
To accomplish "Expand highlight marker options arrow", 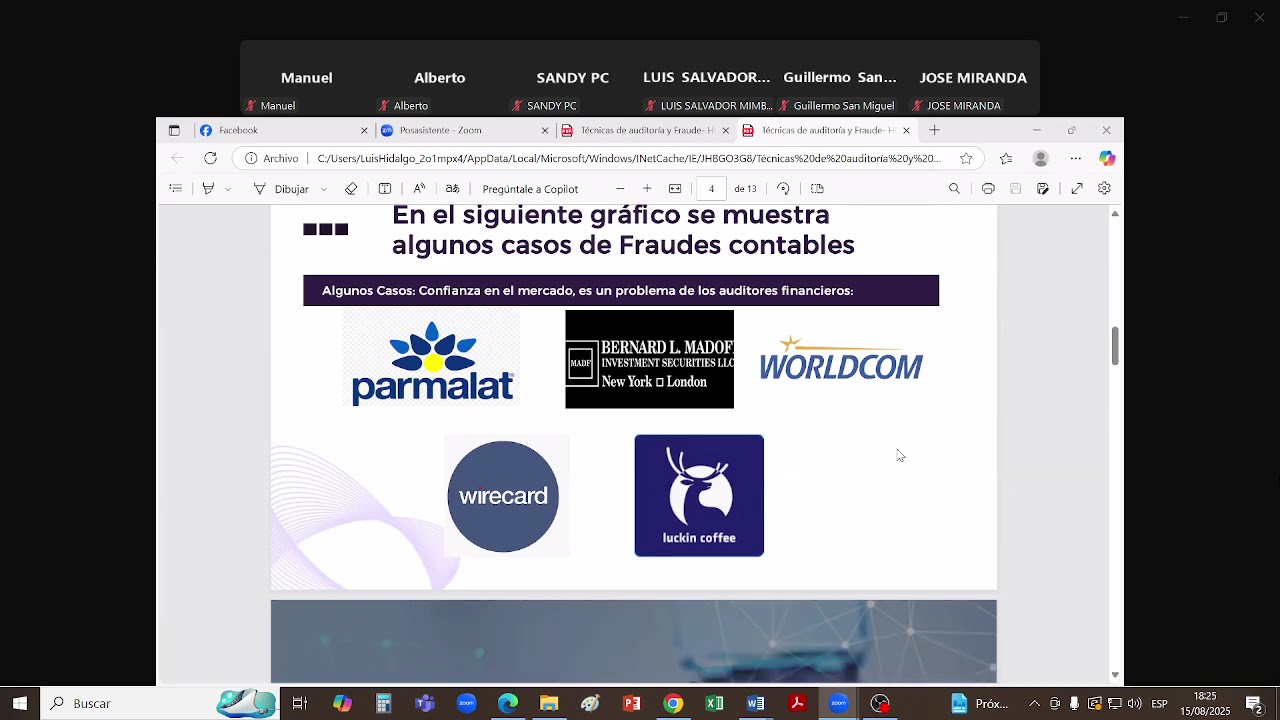I will [x=228, y=189].
